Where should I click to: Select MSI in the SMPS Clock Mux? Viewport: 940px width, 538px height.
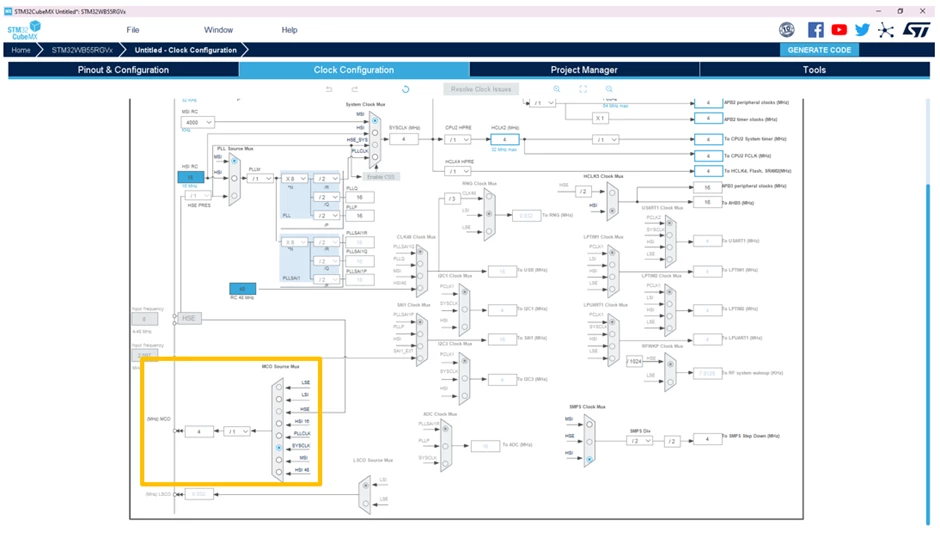click(589, 424)
